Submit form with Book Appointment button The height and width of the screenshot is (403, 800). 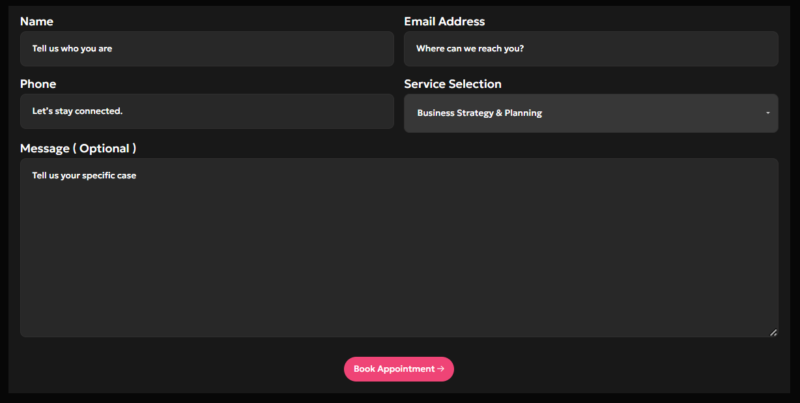click(399, 369)
